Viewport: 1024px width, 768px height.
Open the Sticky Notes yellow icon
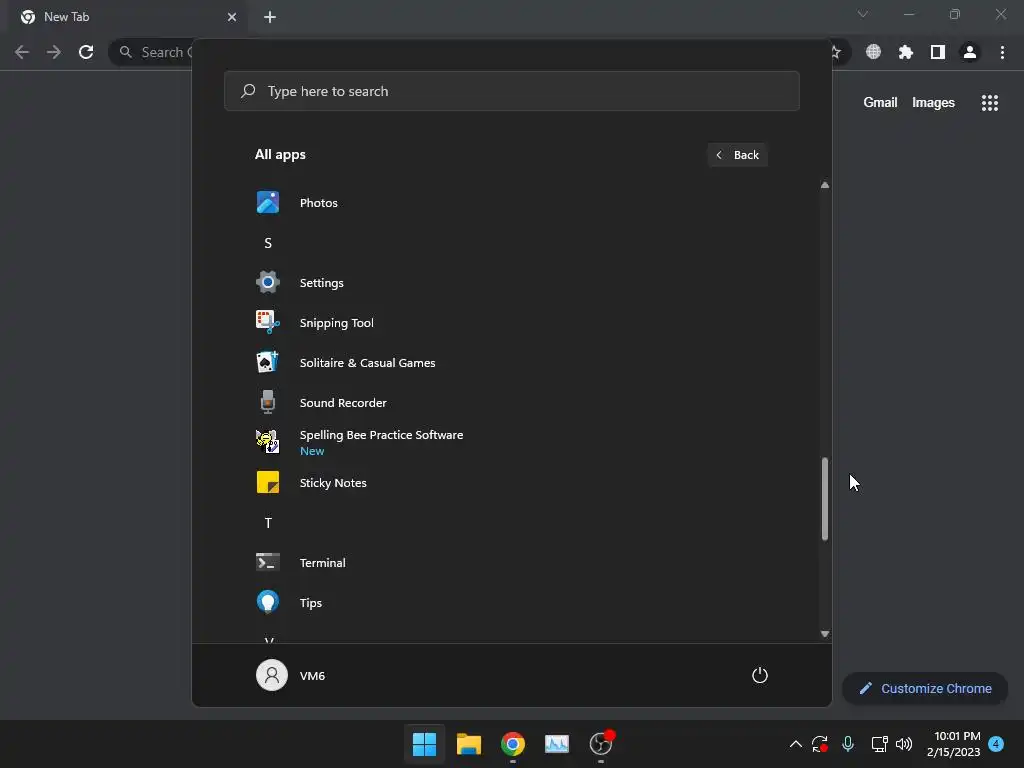[268, 482]
